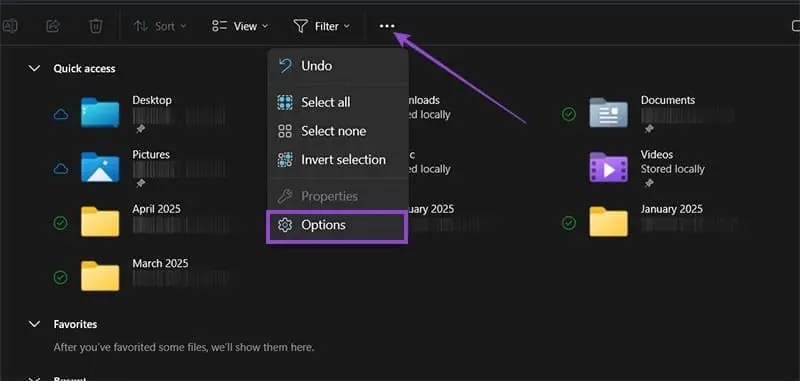Choose Options from the menu
800x381 pixels.
coord(337,225)
